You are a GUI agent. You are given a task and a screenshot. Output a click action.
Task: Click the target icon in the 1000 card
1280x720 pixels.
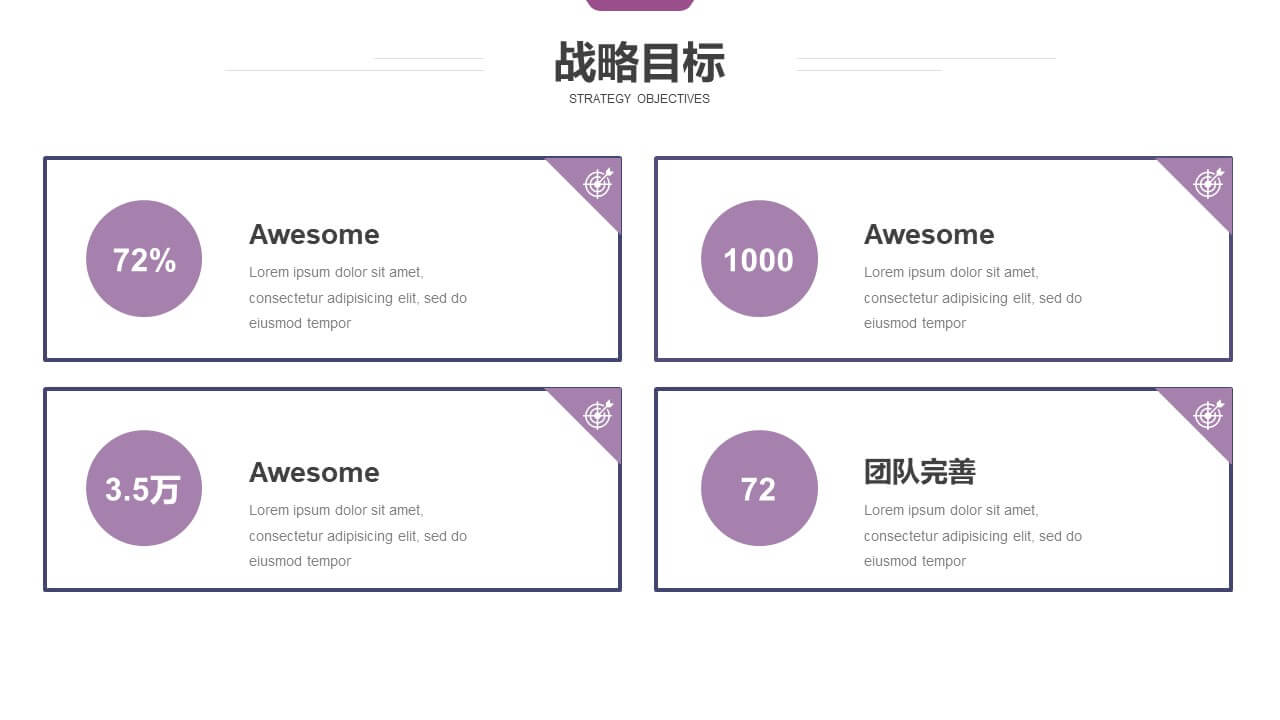click(1209, 183)
